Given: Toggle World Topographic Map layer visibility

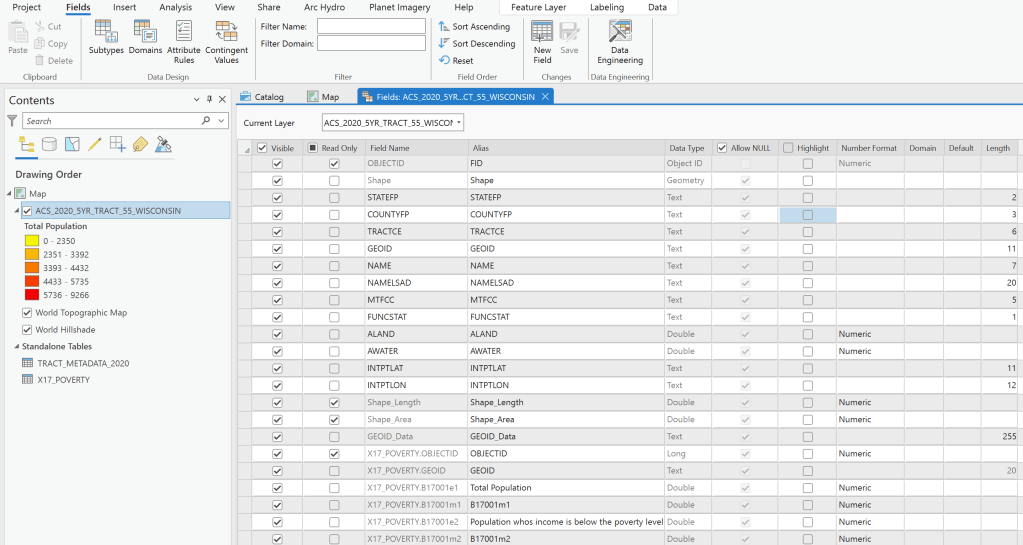Looking at the screenshot, I should (x=27, y=313).
